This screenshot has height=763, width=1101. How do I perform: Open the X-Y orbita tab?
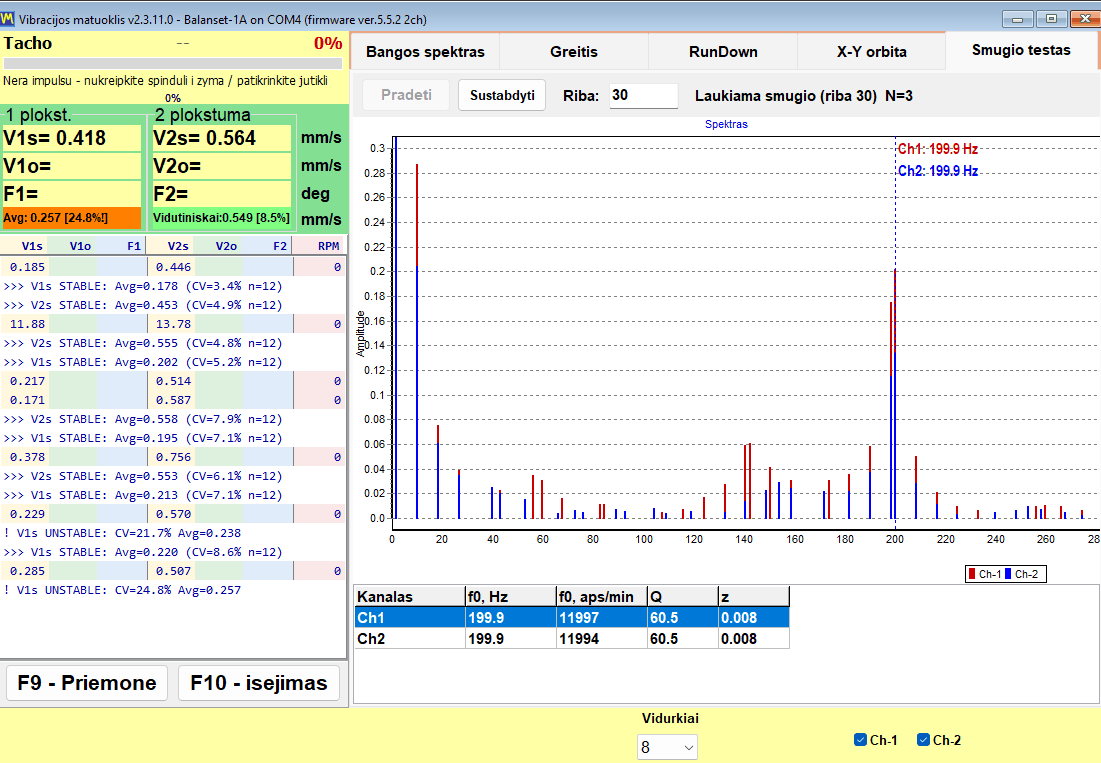(x=871, y=52)
